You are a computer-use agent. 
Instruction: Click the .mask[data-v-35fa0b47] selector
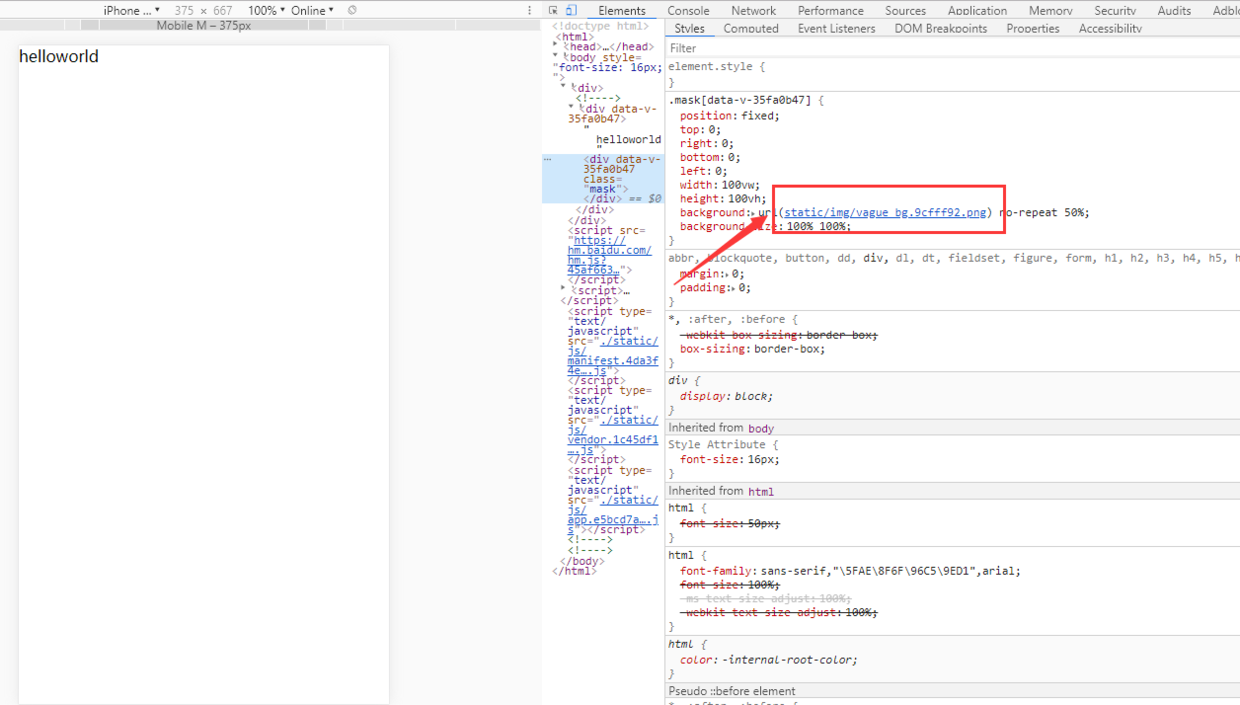point(739,100)
